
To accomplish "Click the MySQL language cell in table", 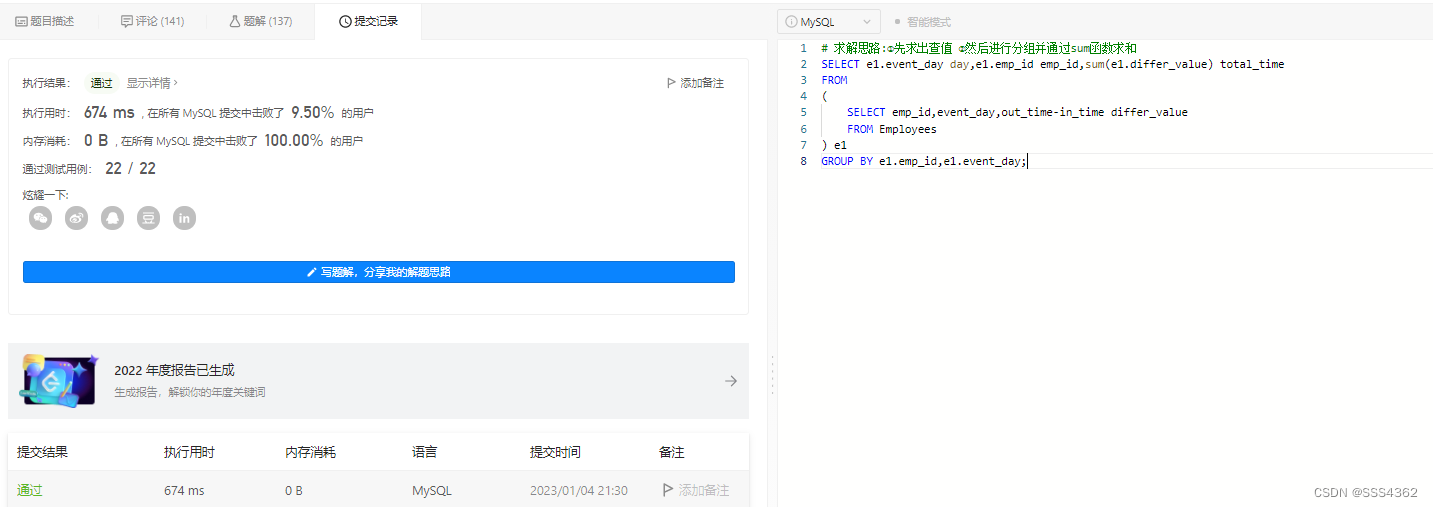I will pos(432,490).
